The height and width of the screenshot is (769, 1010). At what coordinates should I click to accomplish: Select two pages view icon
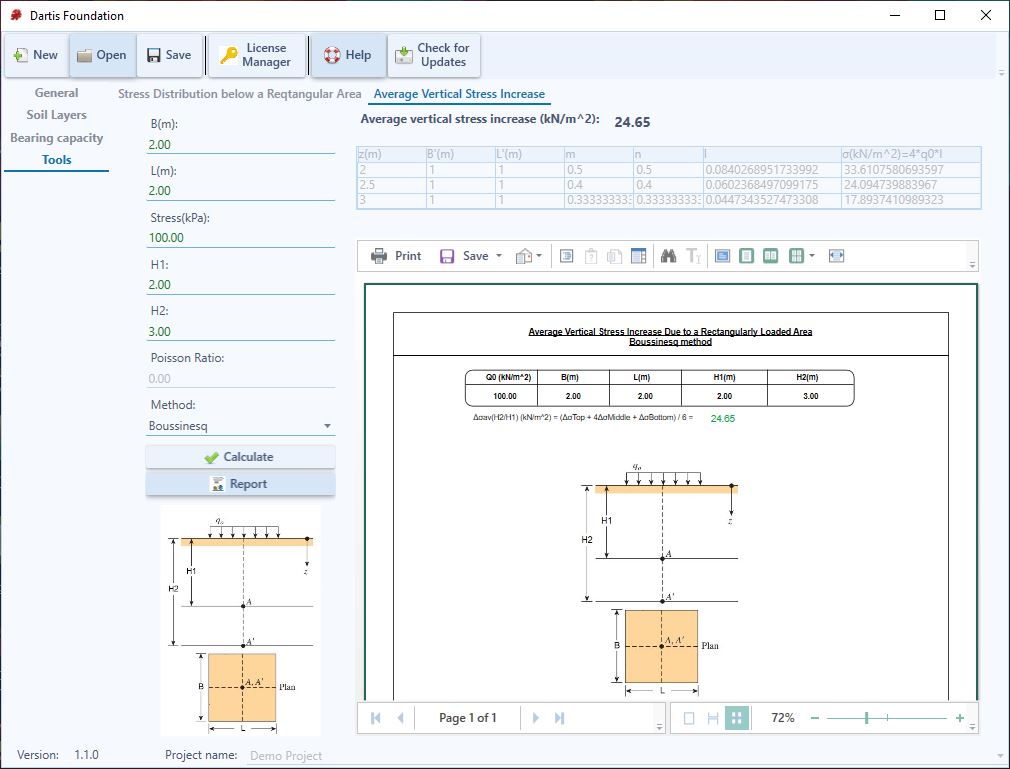click(x=770, y=256)
